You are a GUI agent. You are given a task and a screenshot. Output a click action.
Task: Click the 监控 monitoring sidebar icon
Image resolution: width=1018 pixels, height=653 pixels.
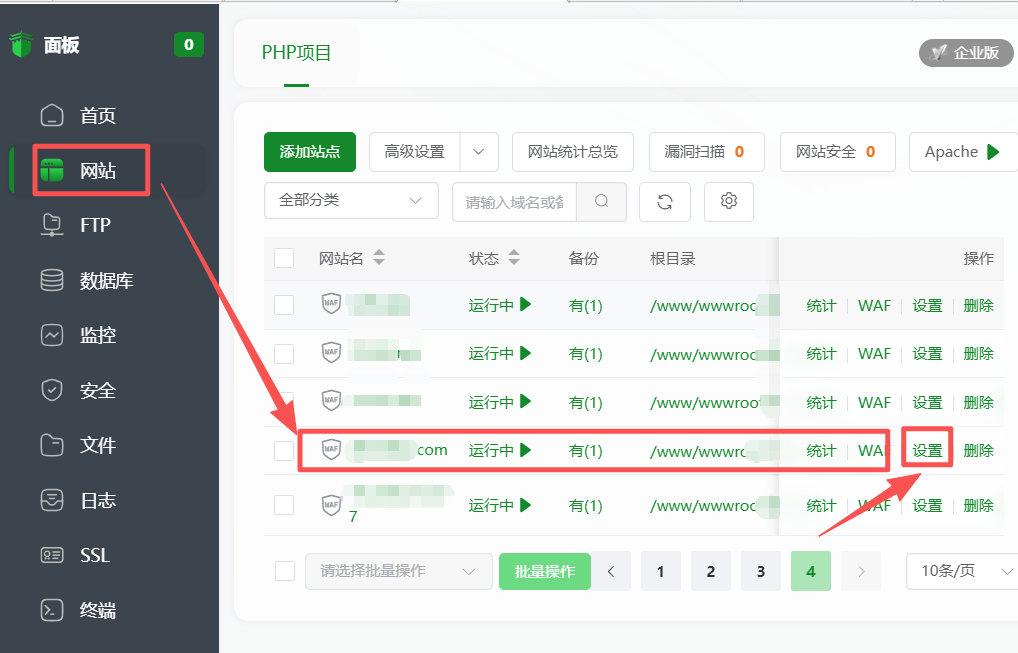click(x=51, y=335)
